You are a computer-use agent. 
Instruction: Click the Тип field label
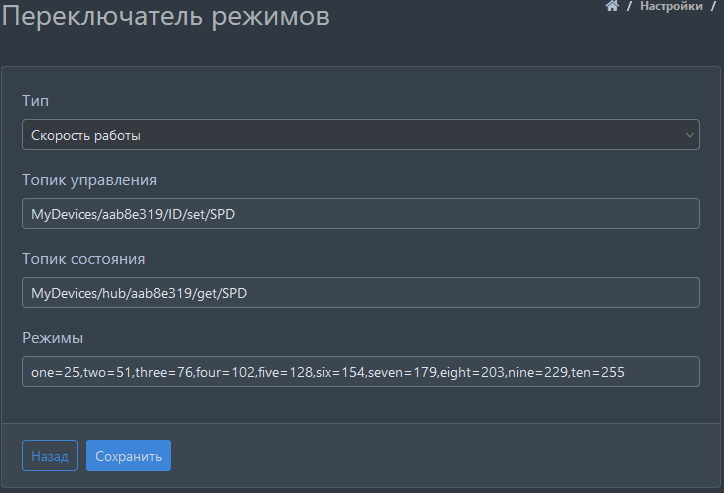coord(35,101)
